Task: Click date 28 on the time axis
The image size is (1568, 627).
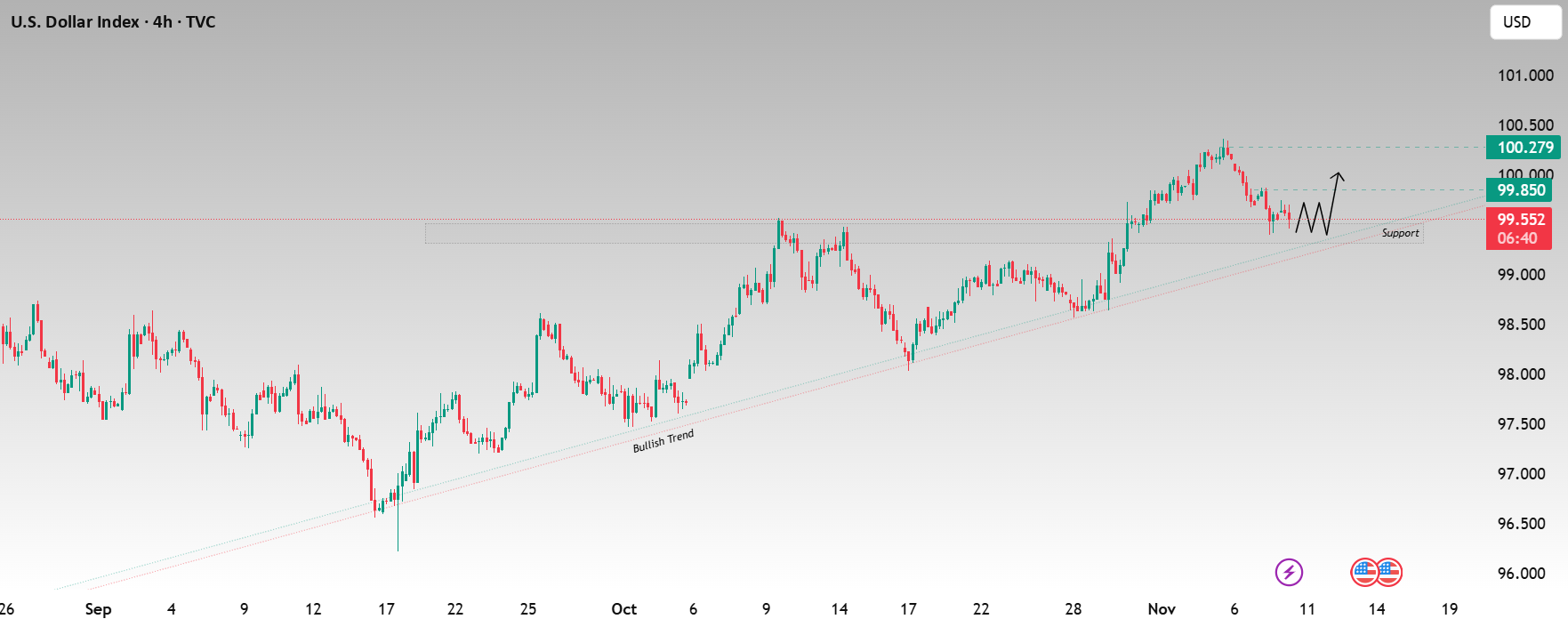Action: pos(1073,609)
